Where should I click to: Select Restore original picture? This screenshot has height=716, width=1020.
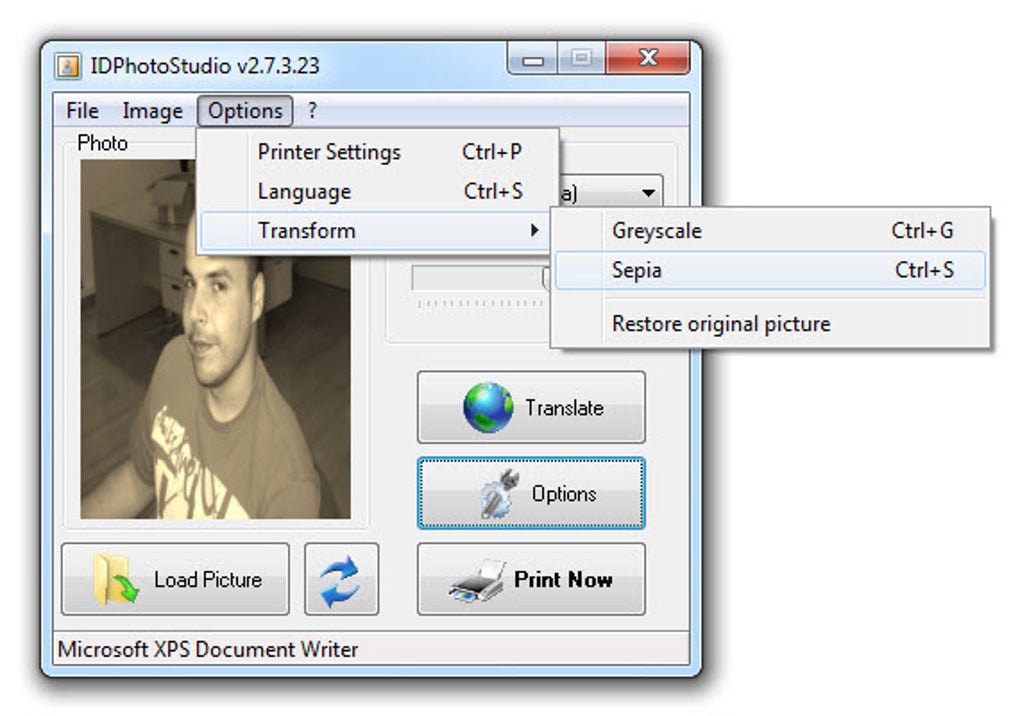[x=770, y=324]
